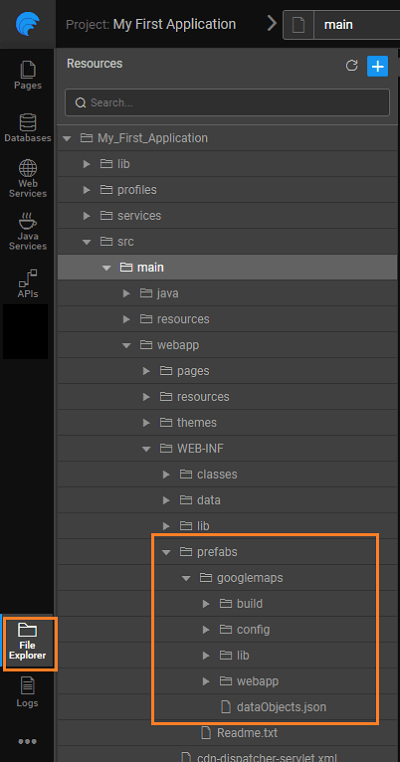Image resolution: width=400 pixels, height=762 pixels.
Task: Collapse the prefabs folder
Action: click(166, 552)
